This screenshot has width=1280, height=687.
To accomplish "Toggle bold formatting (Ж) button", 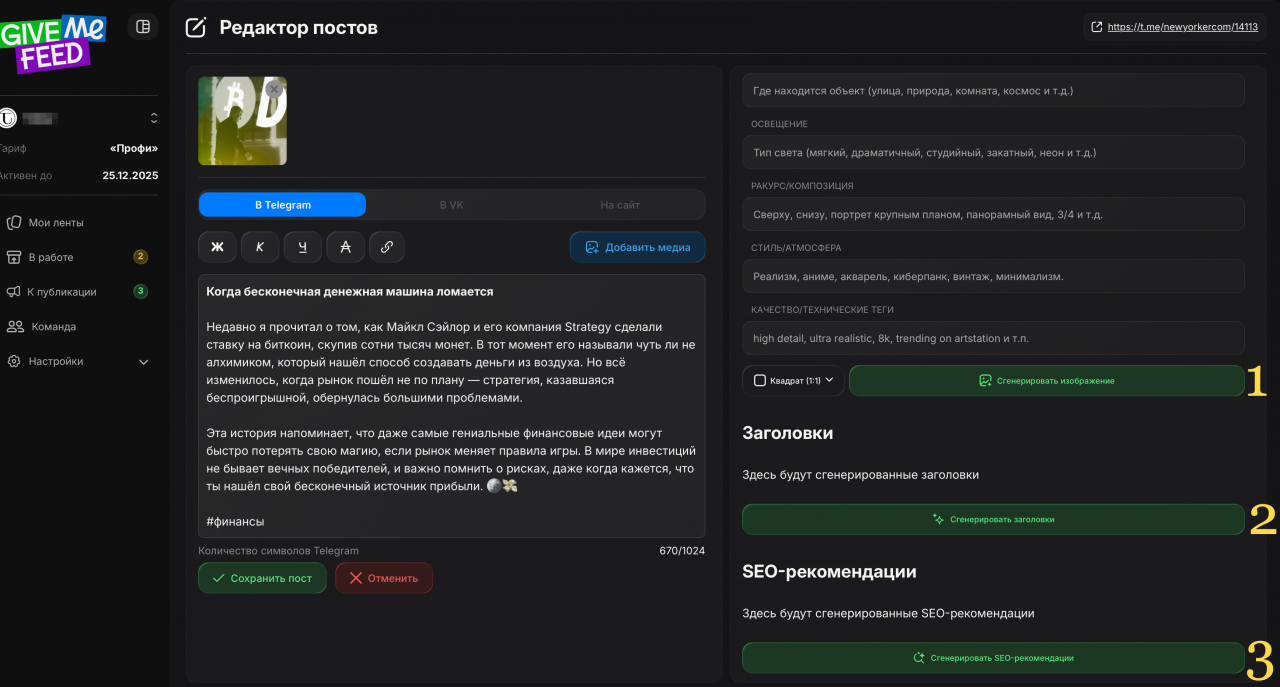I will tap(217, 247).
